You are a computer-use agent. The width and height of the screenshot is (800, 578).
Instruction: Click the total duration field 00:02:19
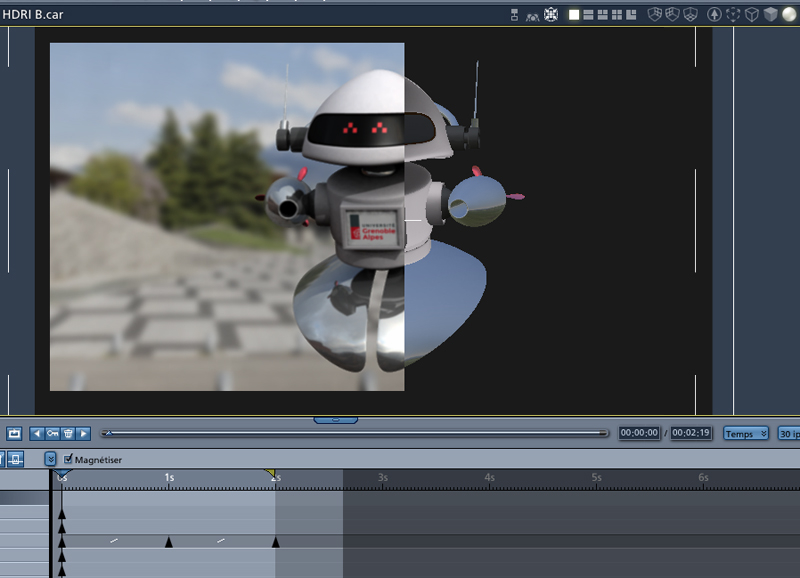pyautogui.click(x=690, y=433)
